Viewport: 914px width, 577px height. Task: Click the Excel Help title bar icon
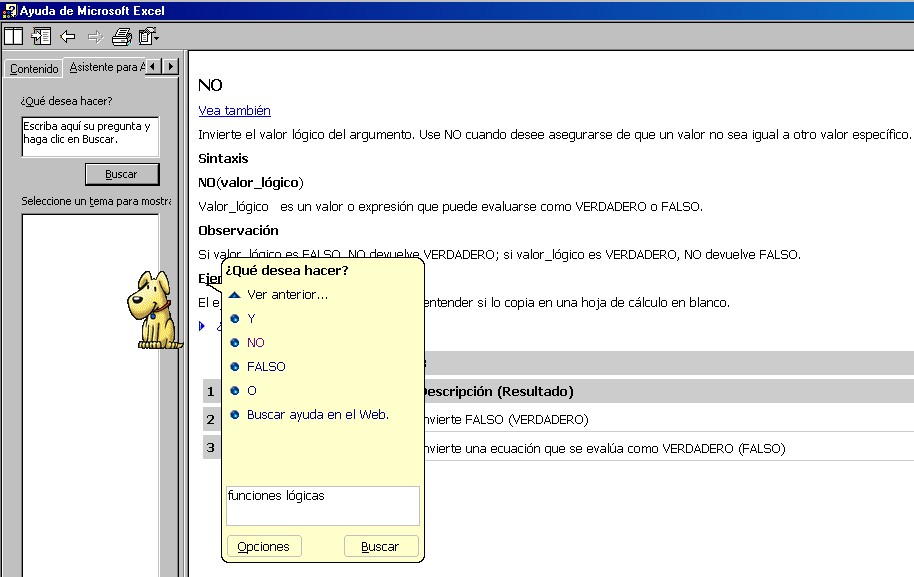(x=10, y=10)
